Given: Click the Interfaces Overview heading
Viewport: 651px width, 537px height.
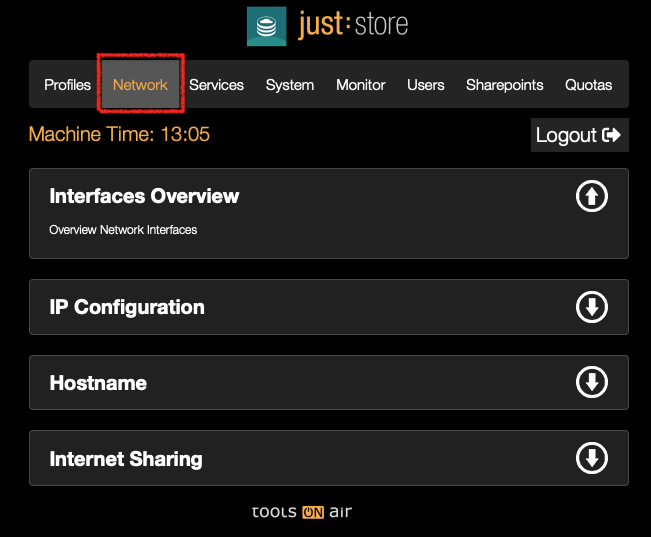Looking at the screenshot, I should pos(144,196).
